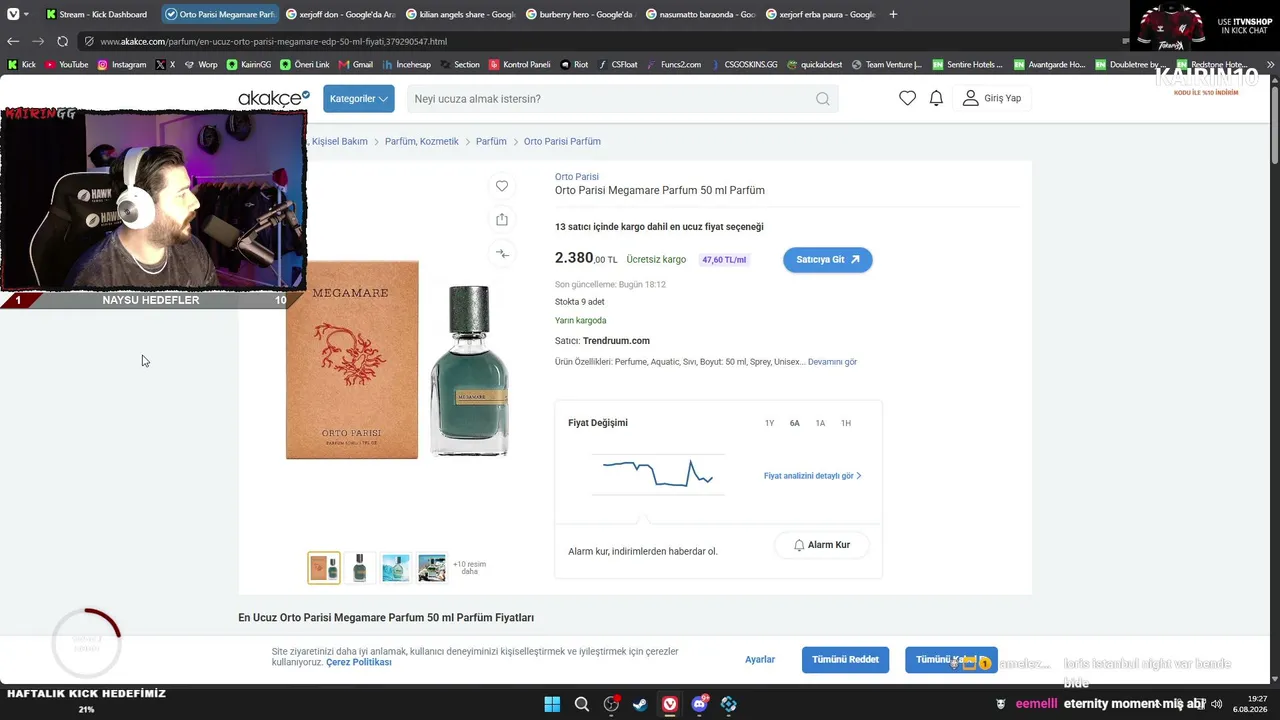Open Discord from the taskbar
The width and height of the screenshot is (1280, 720).
699,704
